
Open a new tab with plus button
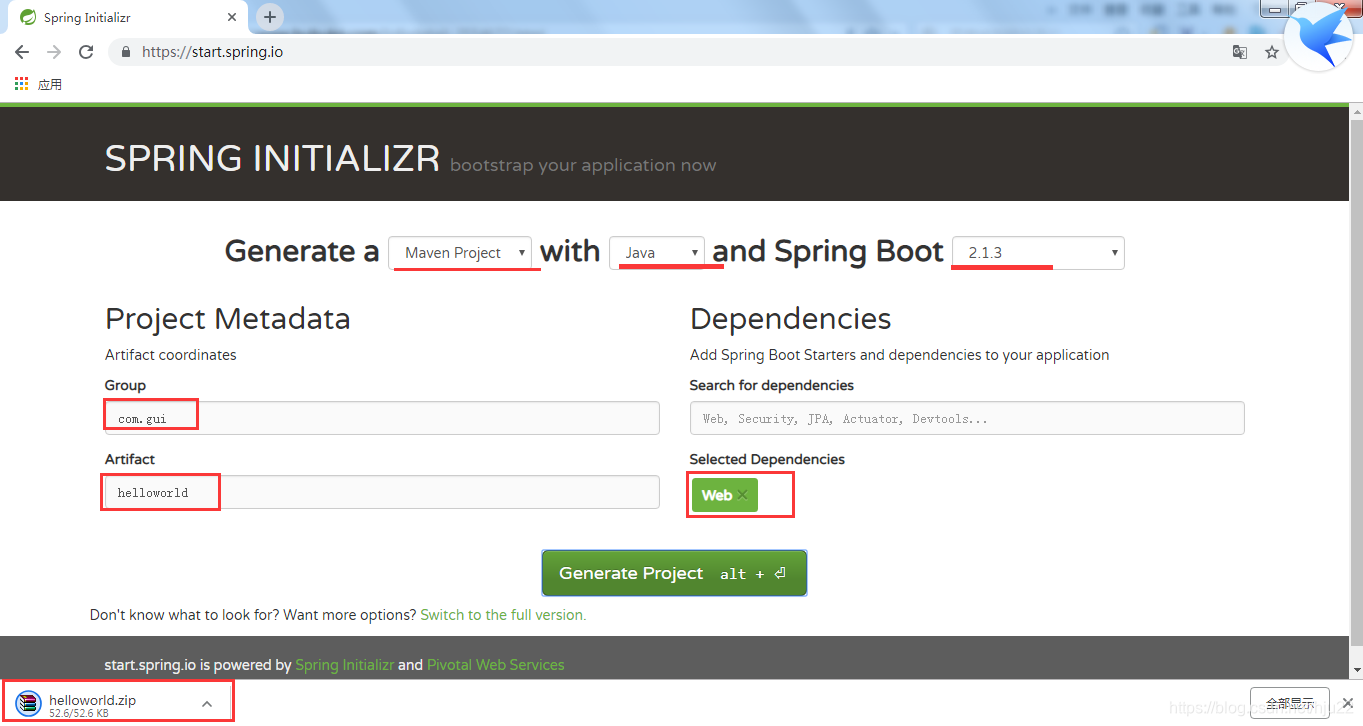pyautogui.click(x=270, y=17)
